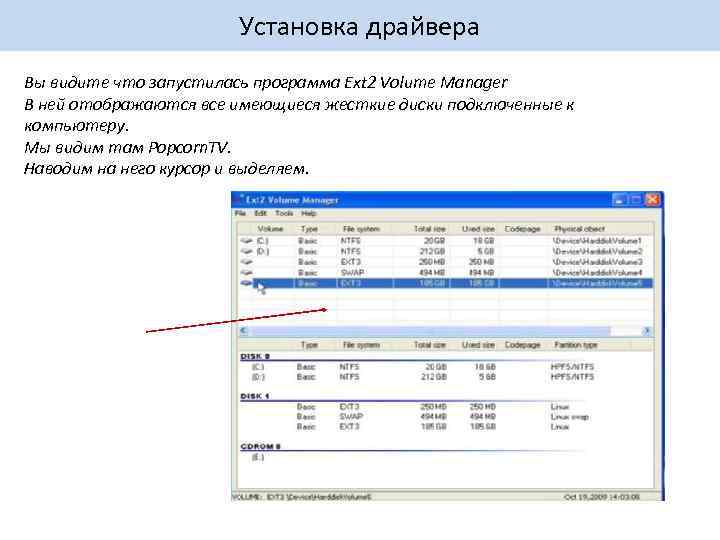
Task: Select the (C:) volume in top list
Action: [x=446, y=241]
